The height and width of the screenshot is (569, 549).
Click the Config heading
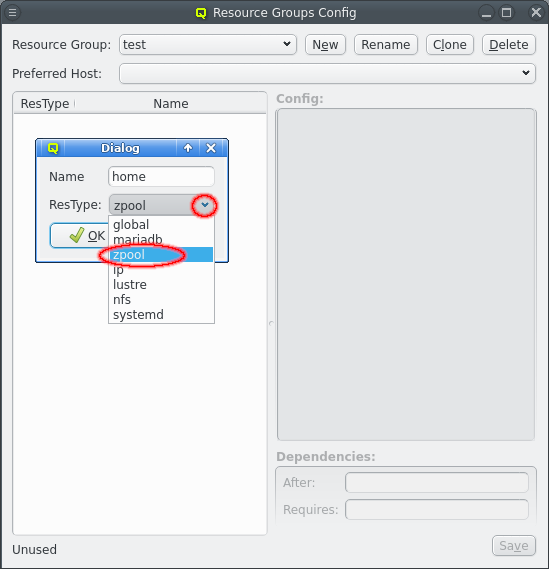[300, 99]
